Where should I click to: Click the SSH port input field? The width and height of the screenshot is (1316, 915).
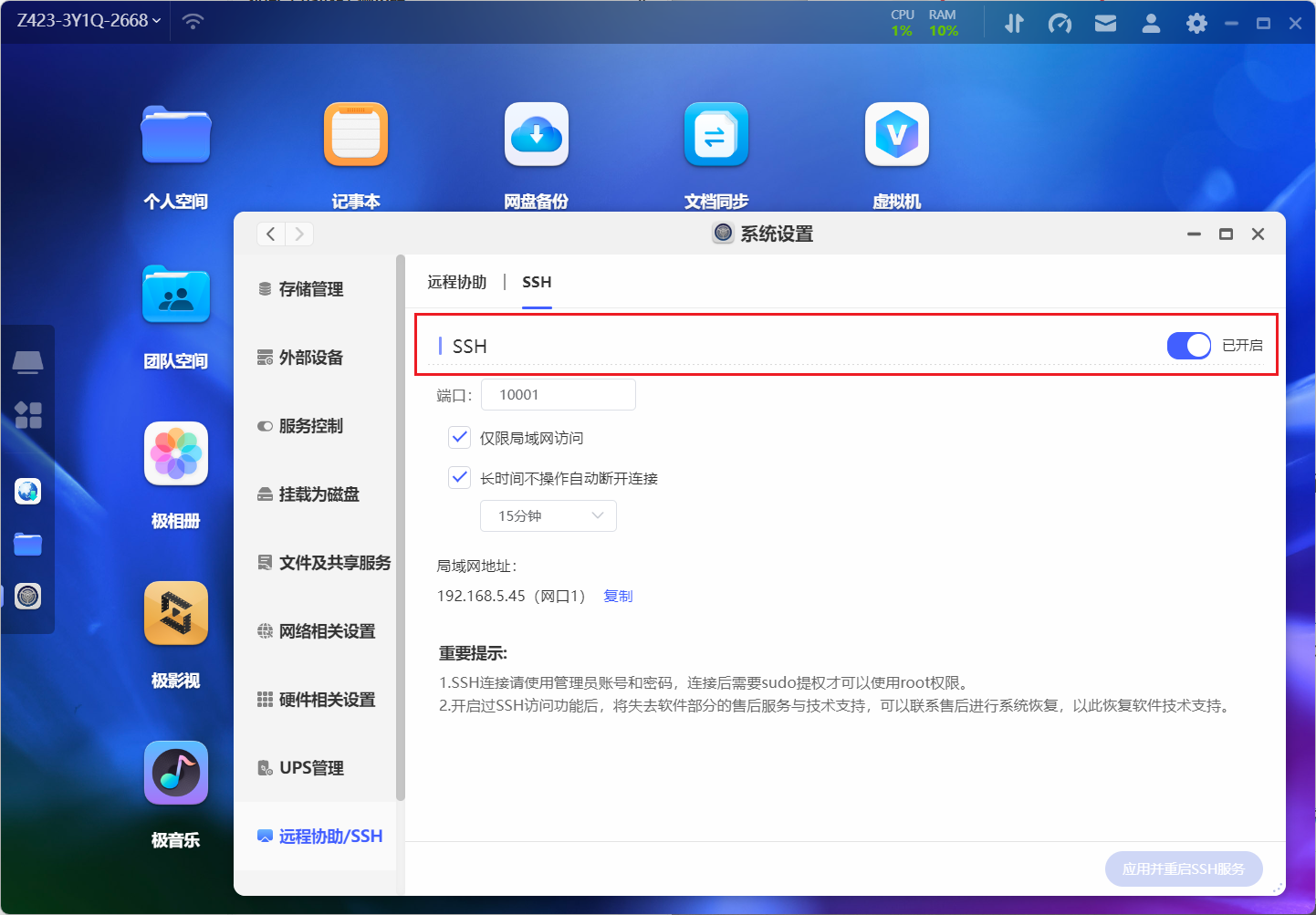click(x=558, y=394)
